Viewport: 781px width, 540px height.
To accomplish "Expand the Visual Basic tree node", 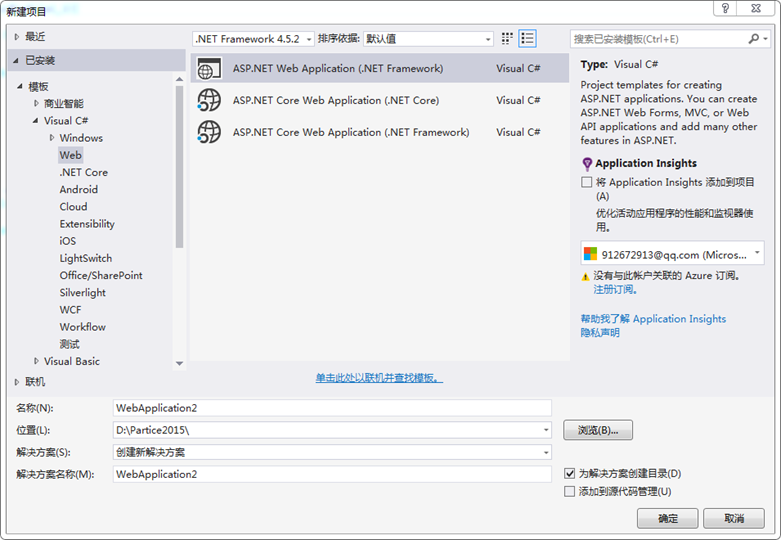I will click(x=36, y=361).
